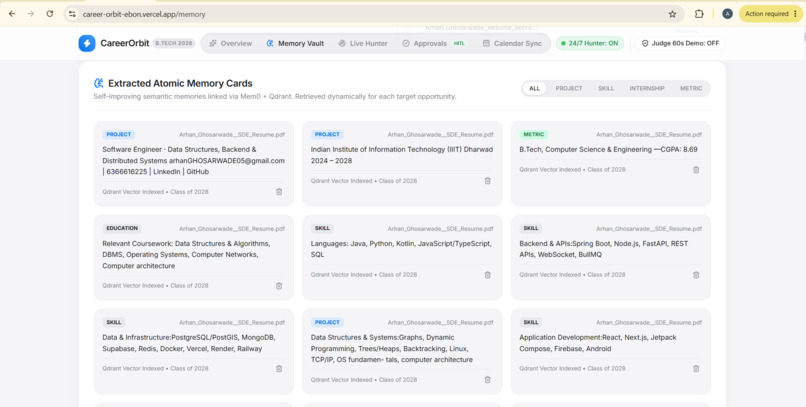Bookmark this page with the star icon
The image size is (806, 407).
(x=672, y=14)
